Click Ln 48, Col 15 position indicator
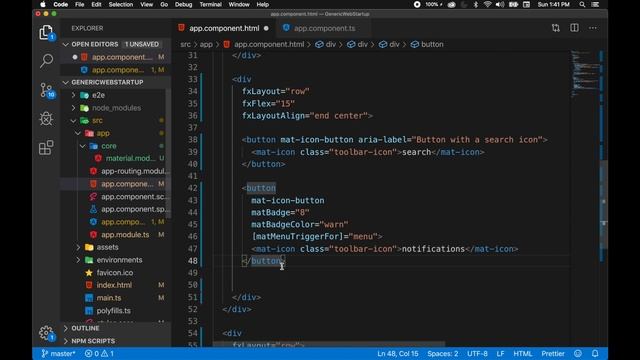The width and height of the screenshot is (640, 360). point(398,353)
